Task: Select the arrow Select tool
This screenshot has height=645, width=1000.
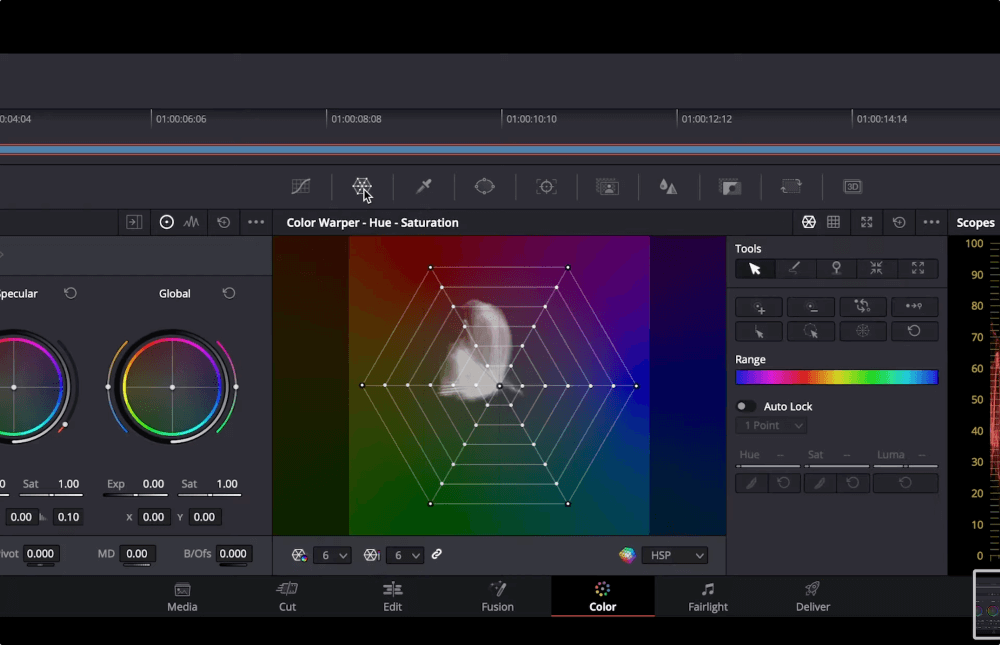Action: pyautogui.click(x=755, y=269)
